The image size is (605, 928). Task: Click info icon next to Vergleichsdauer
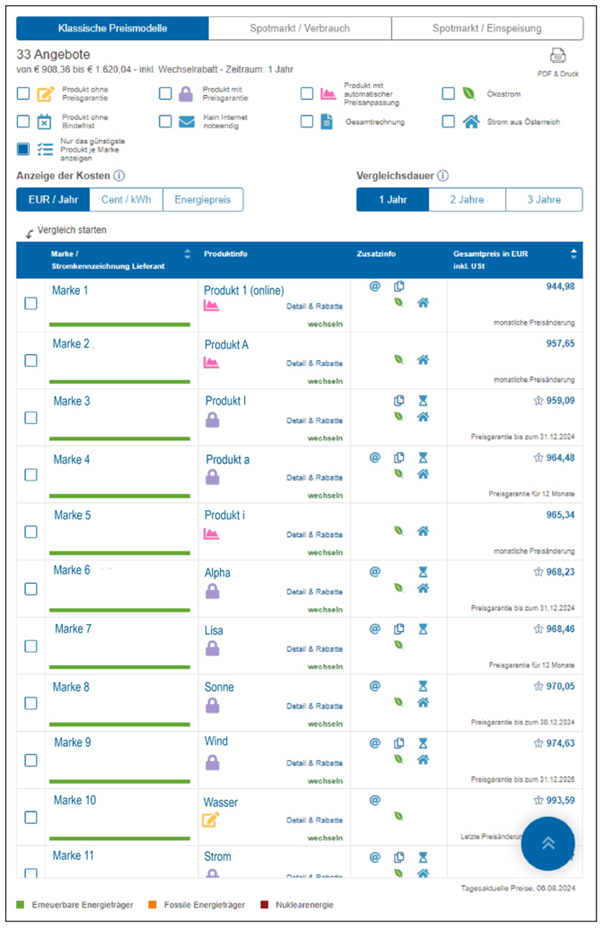pyautogui.click(x=442, y=176)
